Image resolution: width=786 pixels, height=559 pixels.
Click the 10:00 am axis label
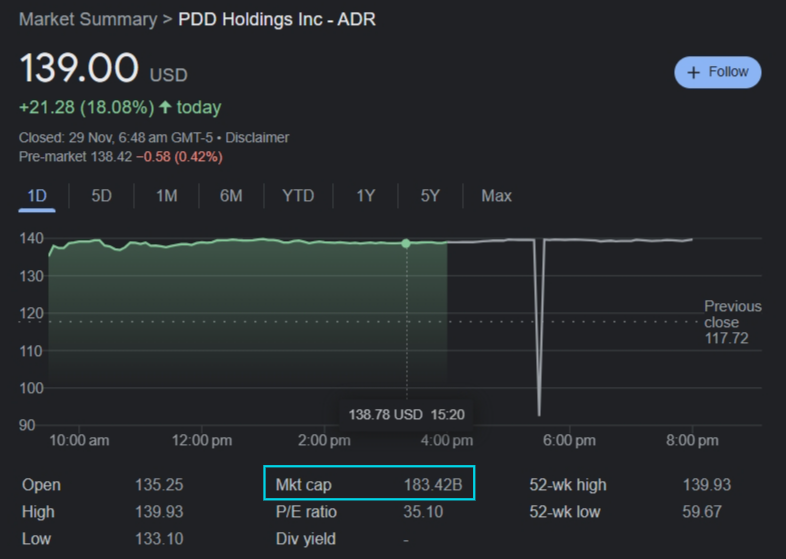click(x=79, y=441)
